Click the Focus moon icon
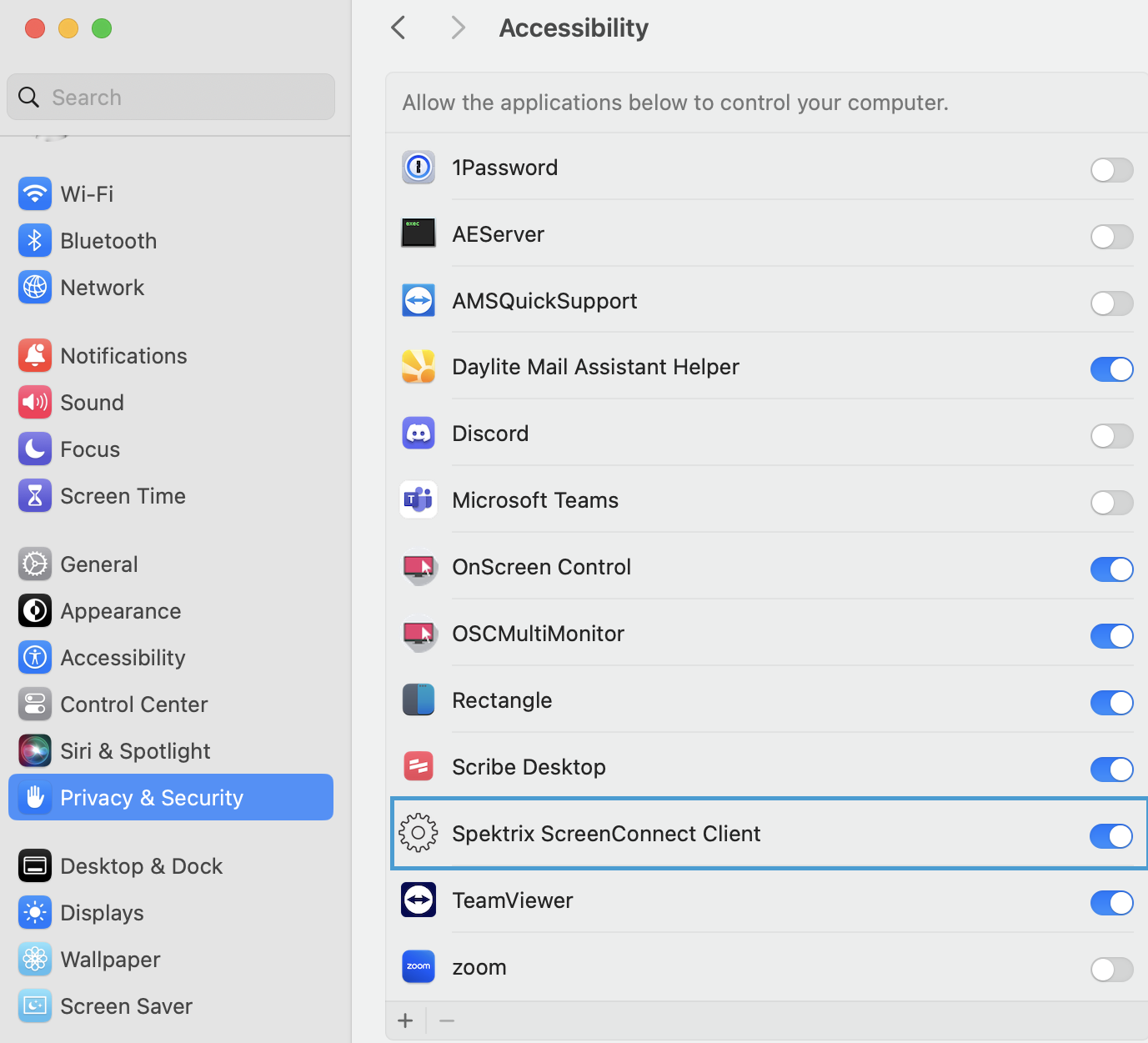Screen dimensions: 1148x1043 pyautogui.click(x=35, y=449)
